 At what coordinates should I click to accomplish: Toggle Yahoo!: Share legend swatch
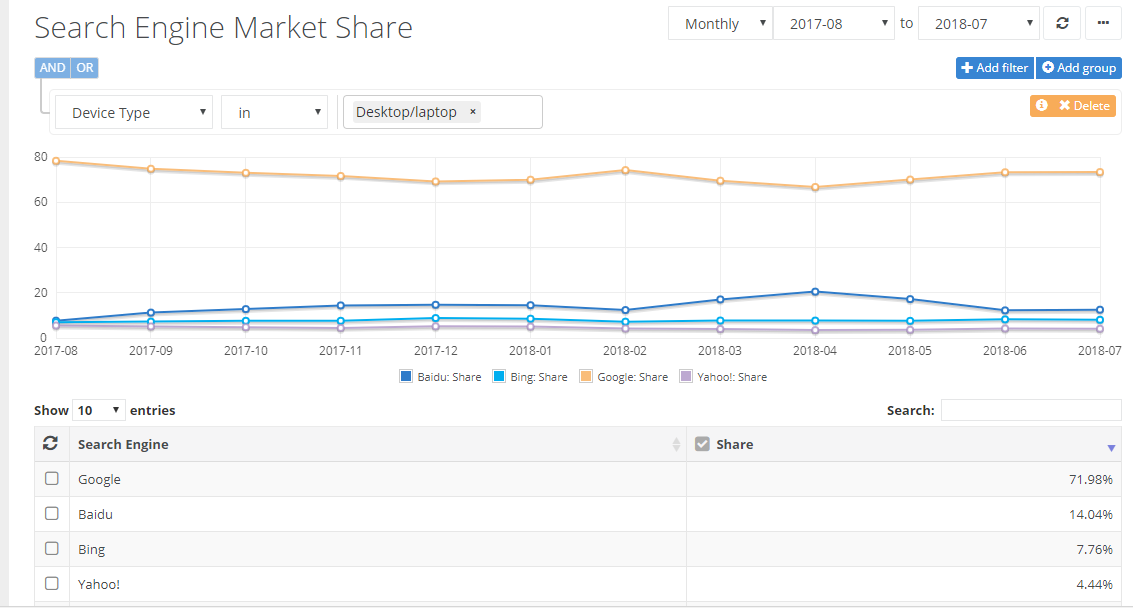click(x=686, y=376)
